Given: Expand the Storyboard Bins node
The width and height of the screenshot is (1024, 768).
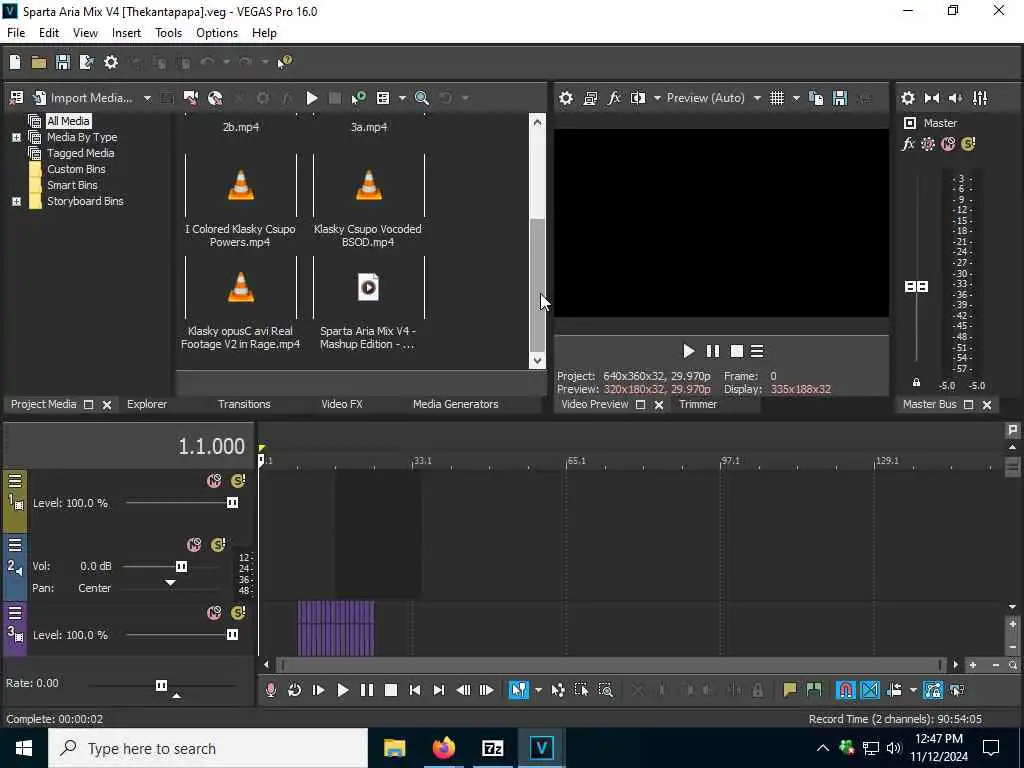Looking at the screenshot, I should tap(16, 201).
